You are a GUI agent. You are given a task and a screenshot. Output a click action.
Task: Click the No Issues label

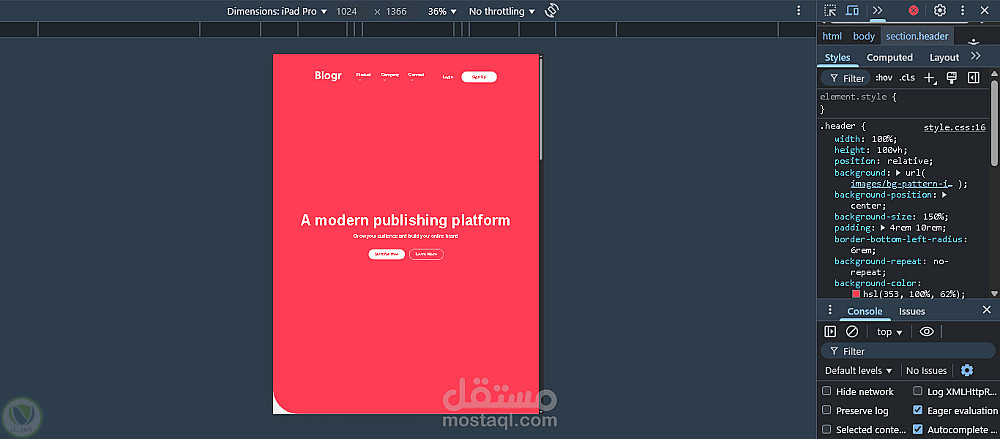click(x=927, y=371)
